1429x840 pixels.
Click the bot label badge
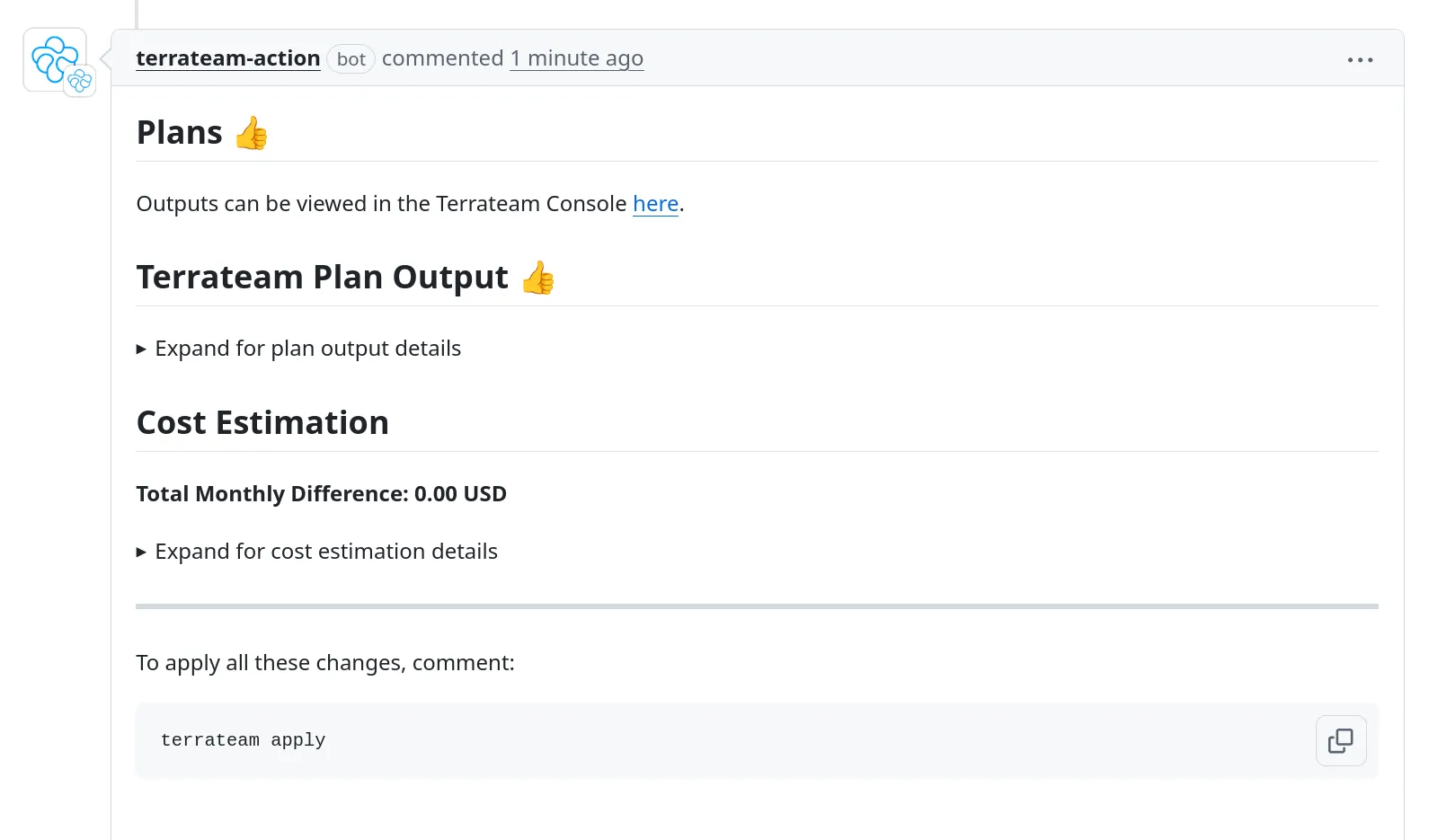click(x=351, y=59)
